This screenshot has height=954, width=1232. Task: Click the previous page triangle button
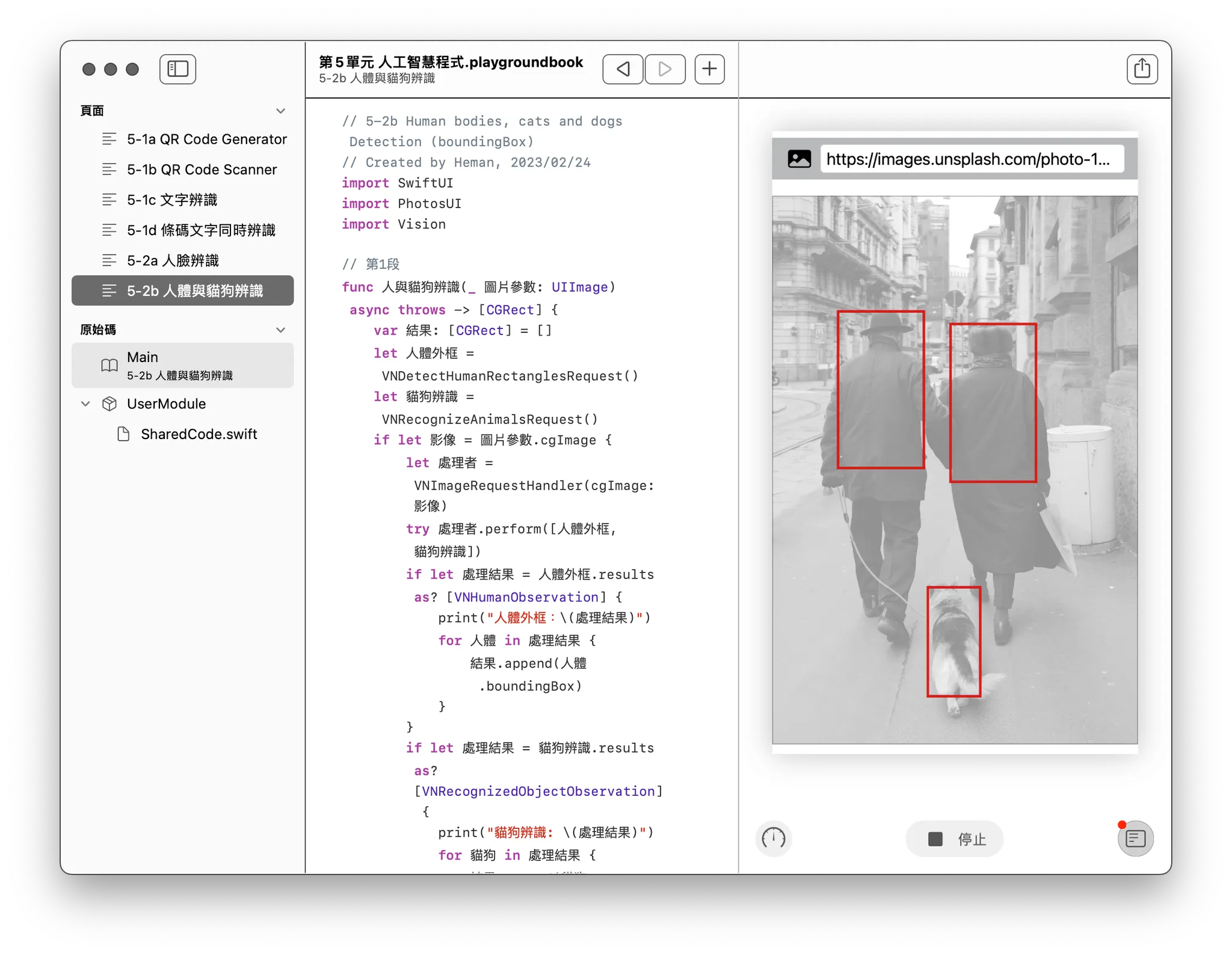pos(623,69)
